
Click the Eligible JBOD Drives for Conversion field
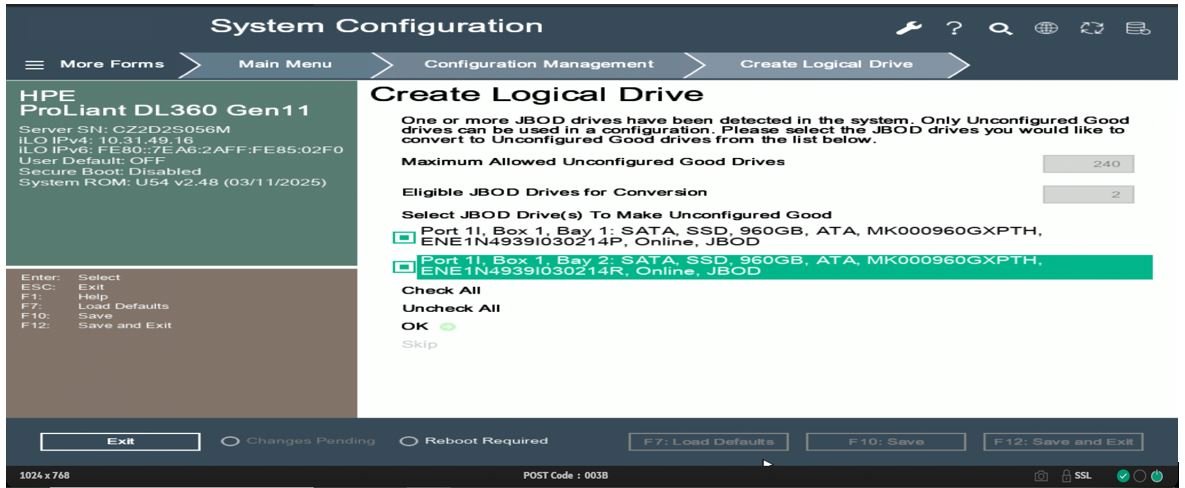(x=1088, y=194)
